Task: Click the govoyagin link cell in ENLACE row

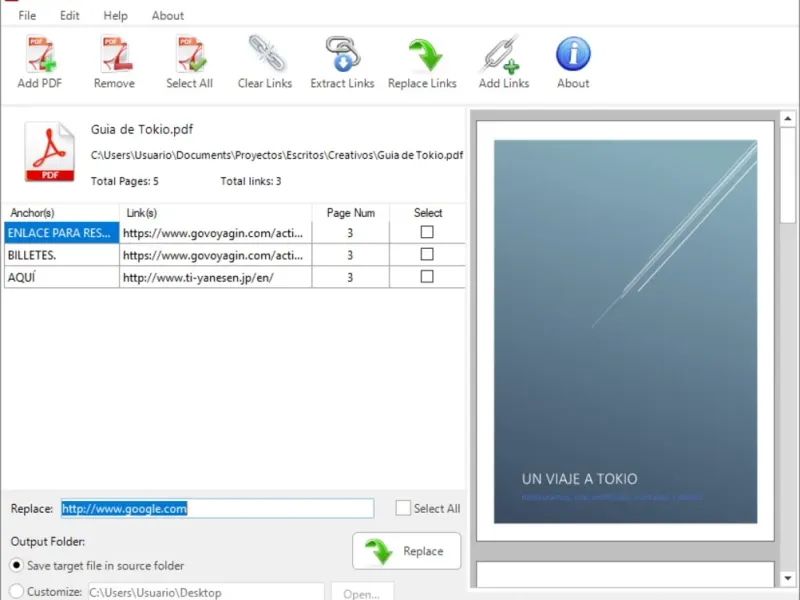Action: click(x=215, y=233)
